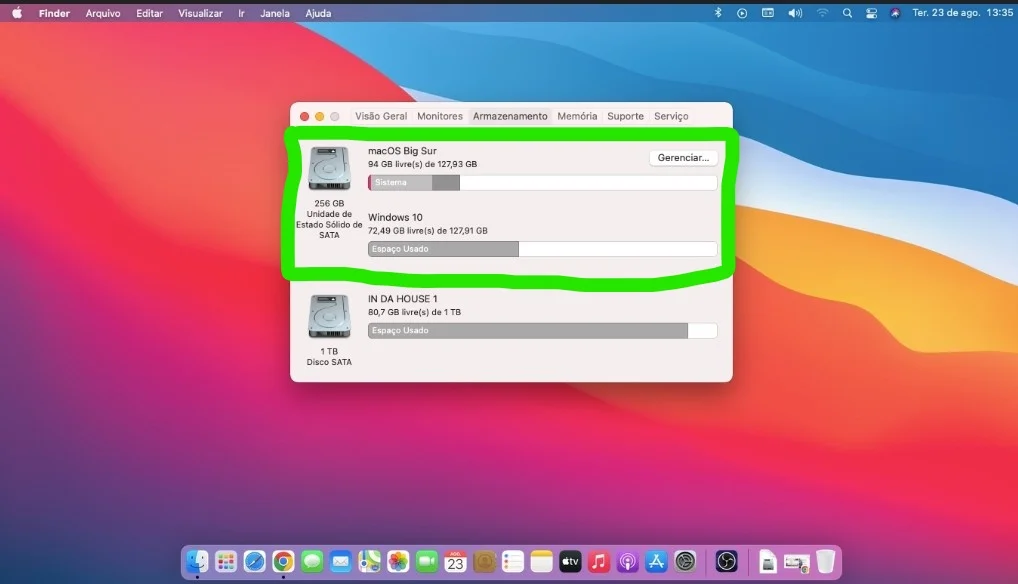This screenshot has width=1018, height=584.
Task: Minimize the window with yellow button
Action: pyautogui.click(x=319, y=116)
